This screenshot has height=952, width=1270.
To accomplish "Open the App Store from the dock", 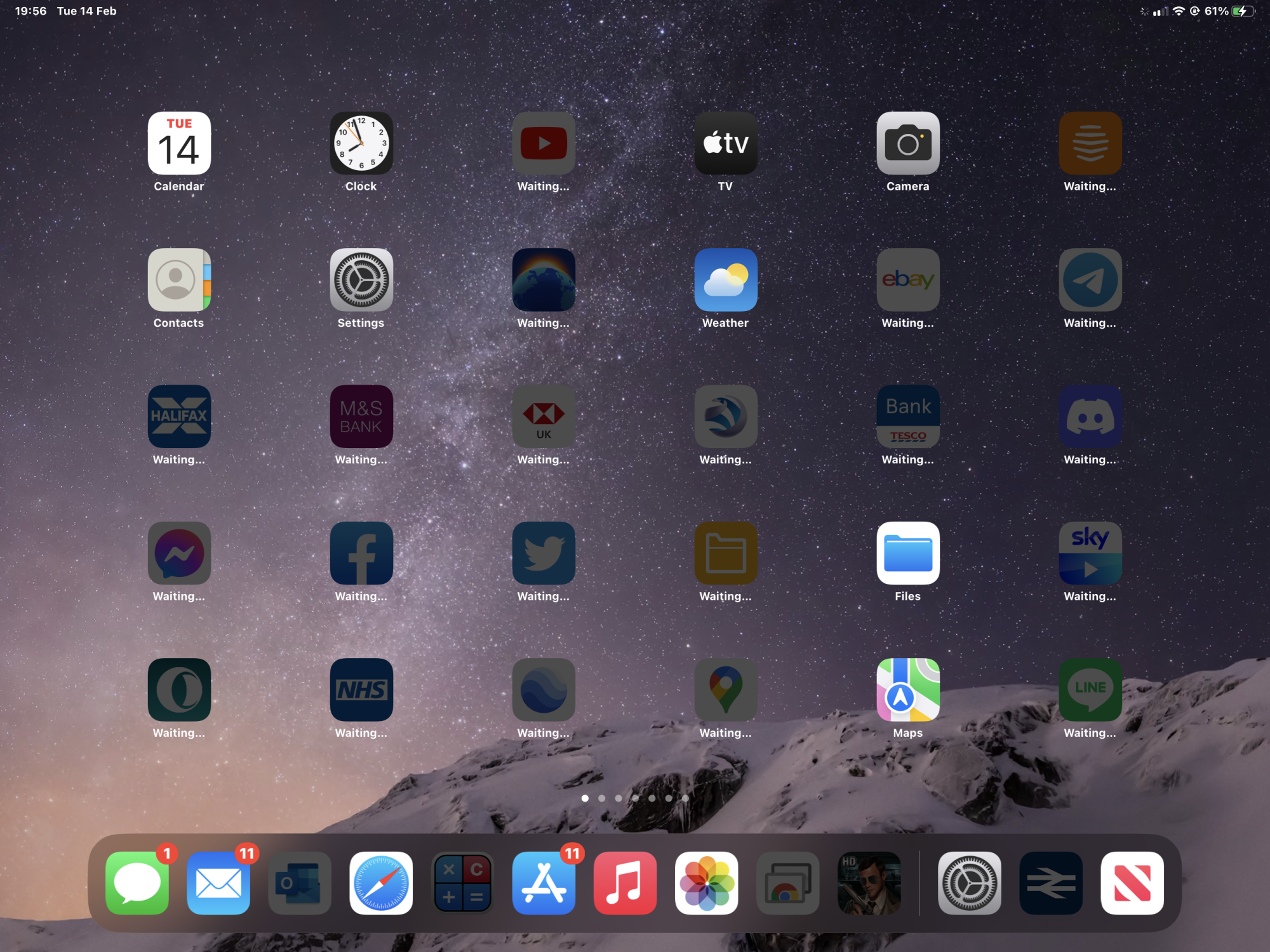I will click(x=544, y=883).
